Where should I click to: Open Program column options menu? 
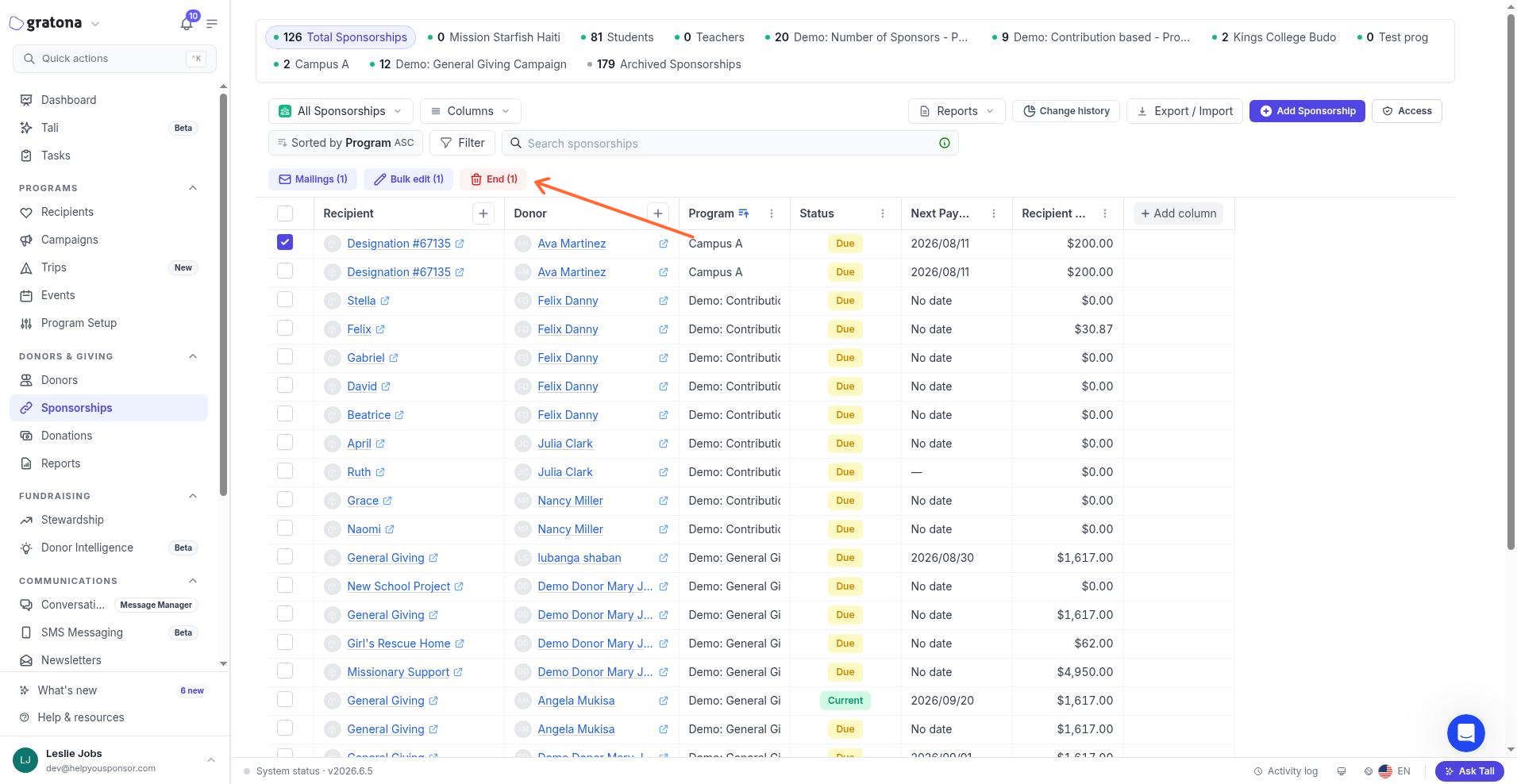coord(772,213)
